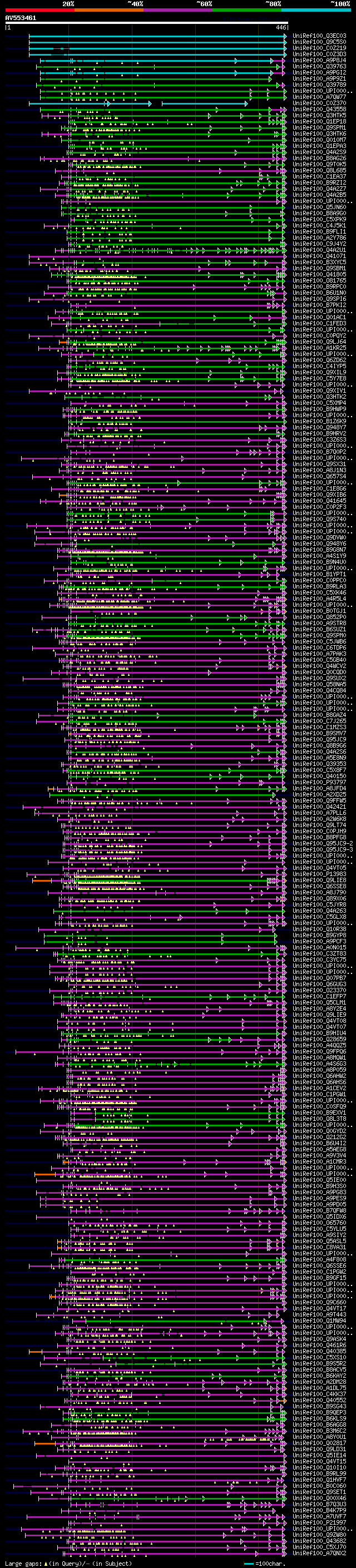Select hit UniRef100_C5XPK9

pos(319,219)
